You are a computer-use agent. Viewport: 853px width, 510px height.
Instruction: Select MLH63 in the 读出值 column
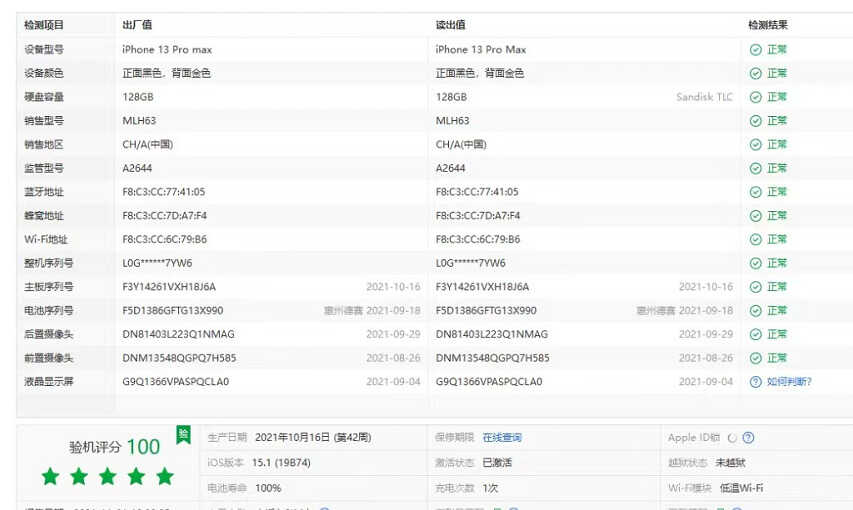pyautogui.click(x=453, y=121)
